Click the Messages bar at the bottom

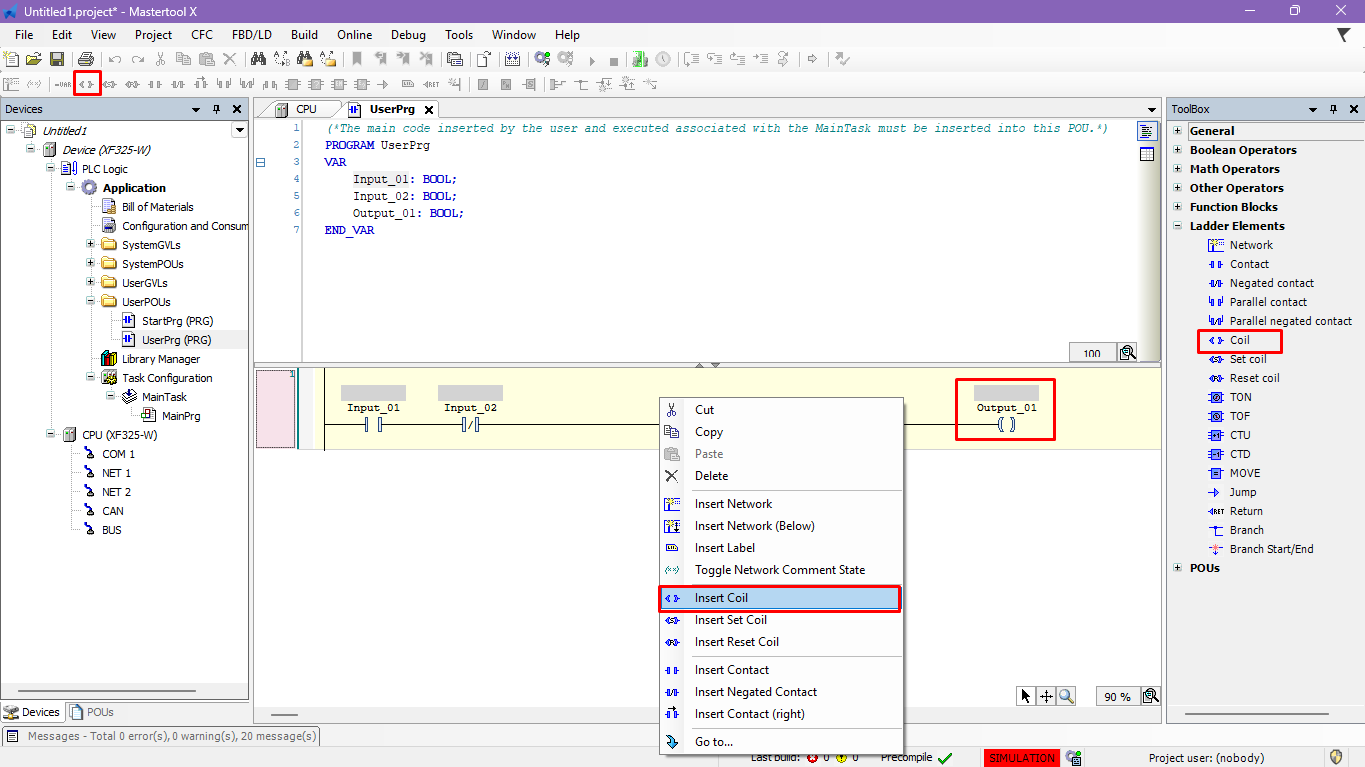pos(160,736)
